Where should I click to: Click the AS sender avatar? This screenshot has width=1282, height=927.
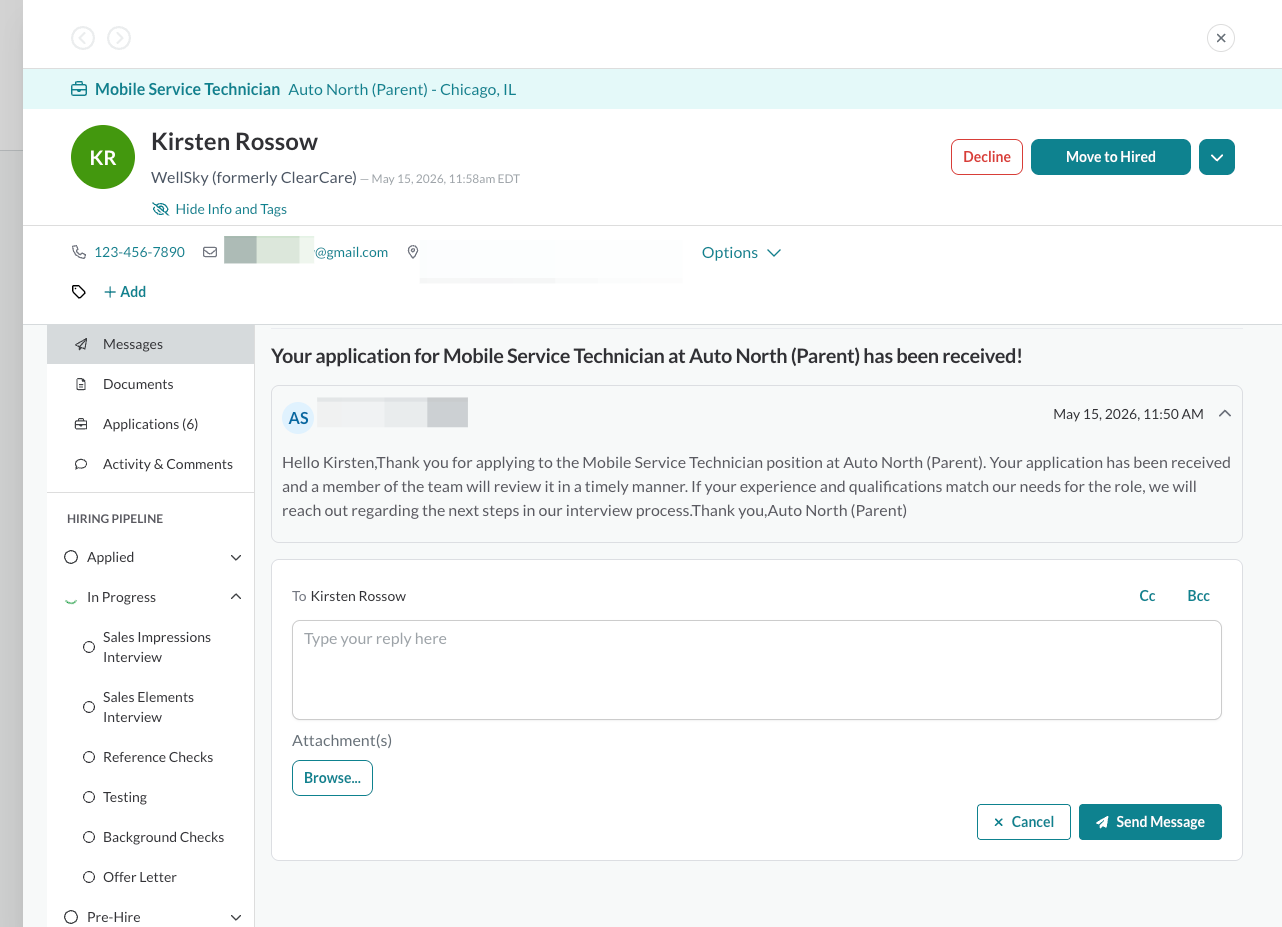(298, 418)
